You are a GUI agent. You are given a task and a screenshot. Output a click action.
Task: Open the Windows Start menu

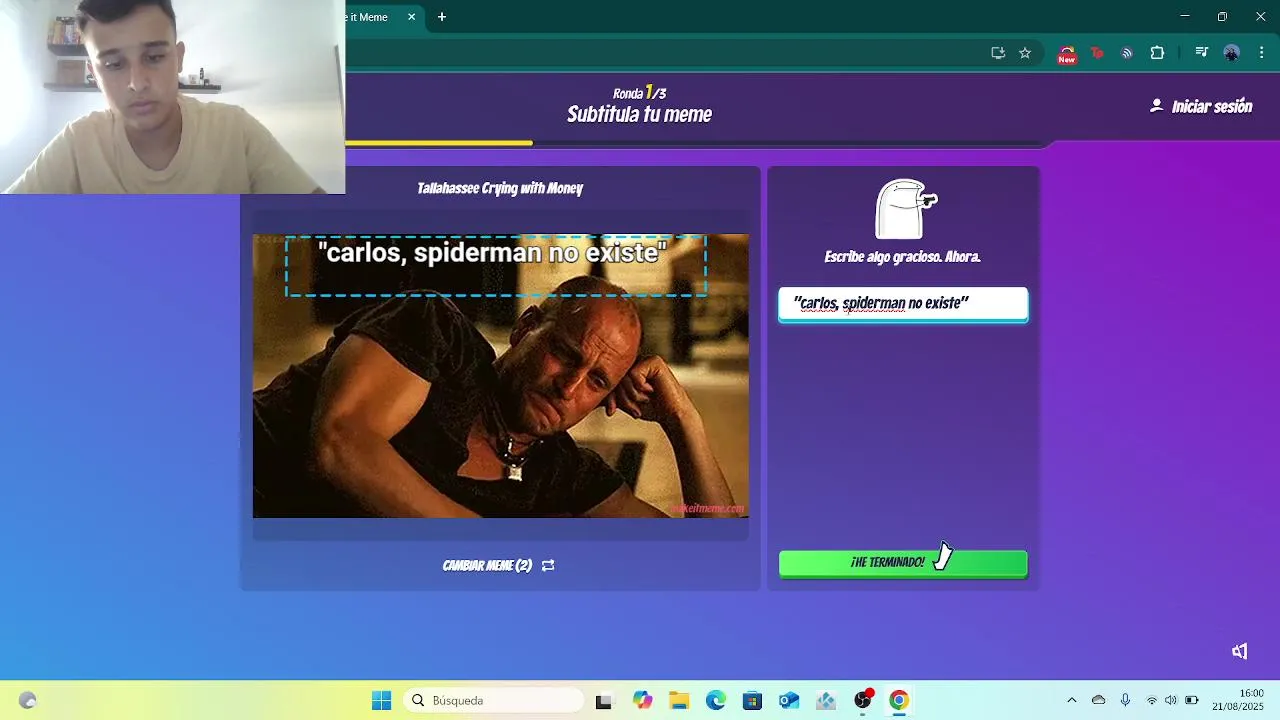[381, 701]
